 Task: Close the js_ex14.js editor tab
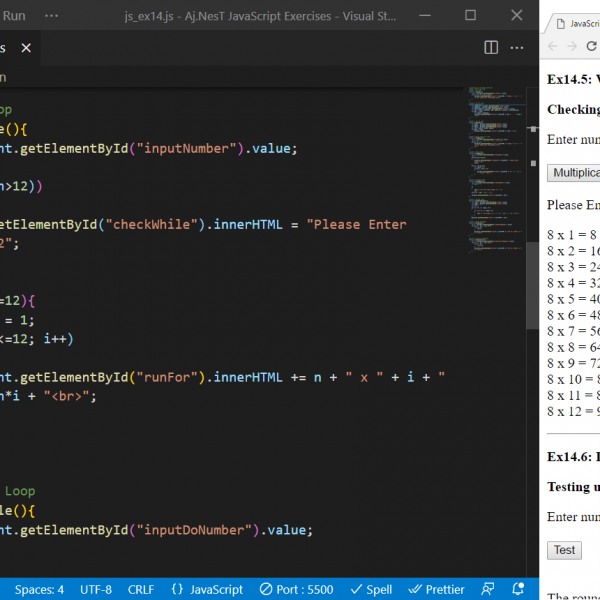coord(26,47)
